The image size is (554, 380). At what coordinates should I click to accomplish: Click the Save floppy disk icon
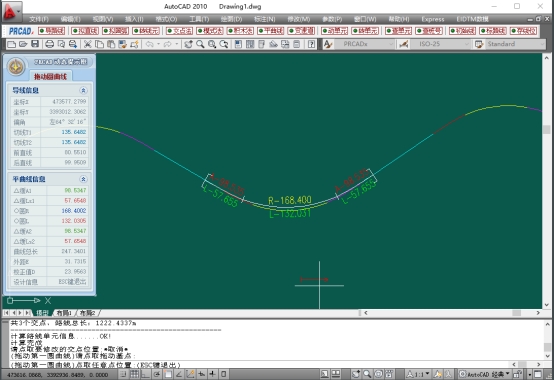click(x=35, y=44)
